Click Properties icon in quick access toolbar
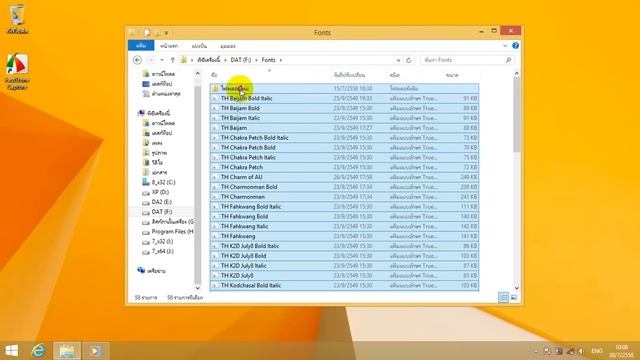This screenshot has height=360, width=640. point(147,33)
